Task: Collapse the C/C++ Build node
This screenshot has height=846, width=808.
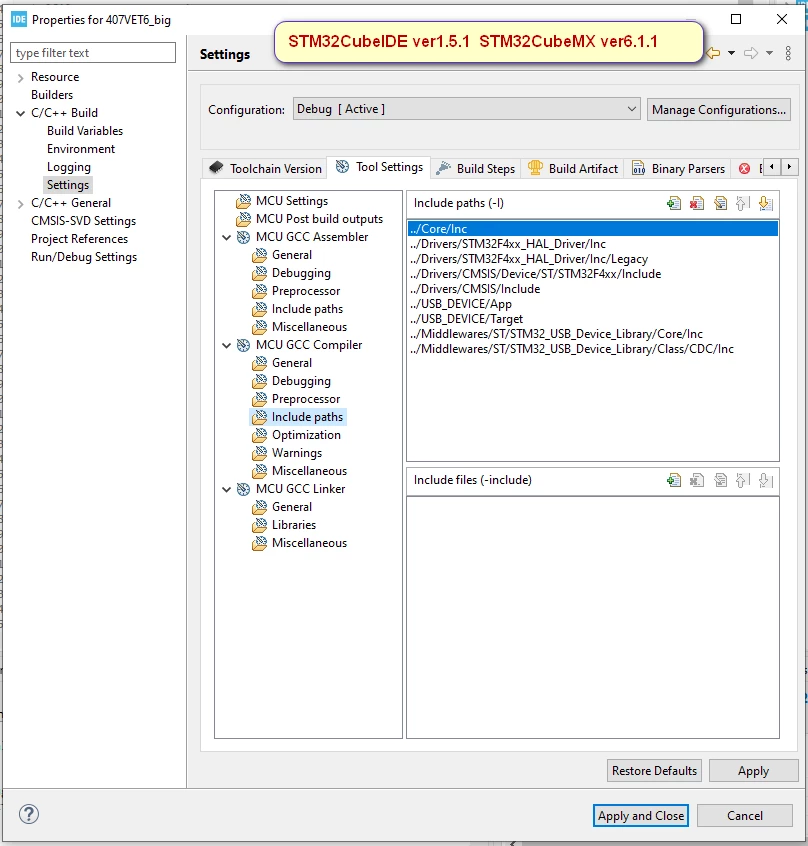Action: click(20, 113)
